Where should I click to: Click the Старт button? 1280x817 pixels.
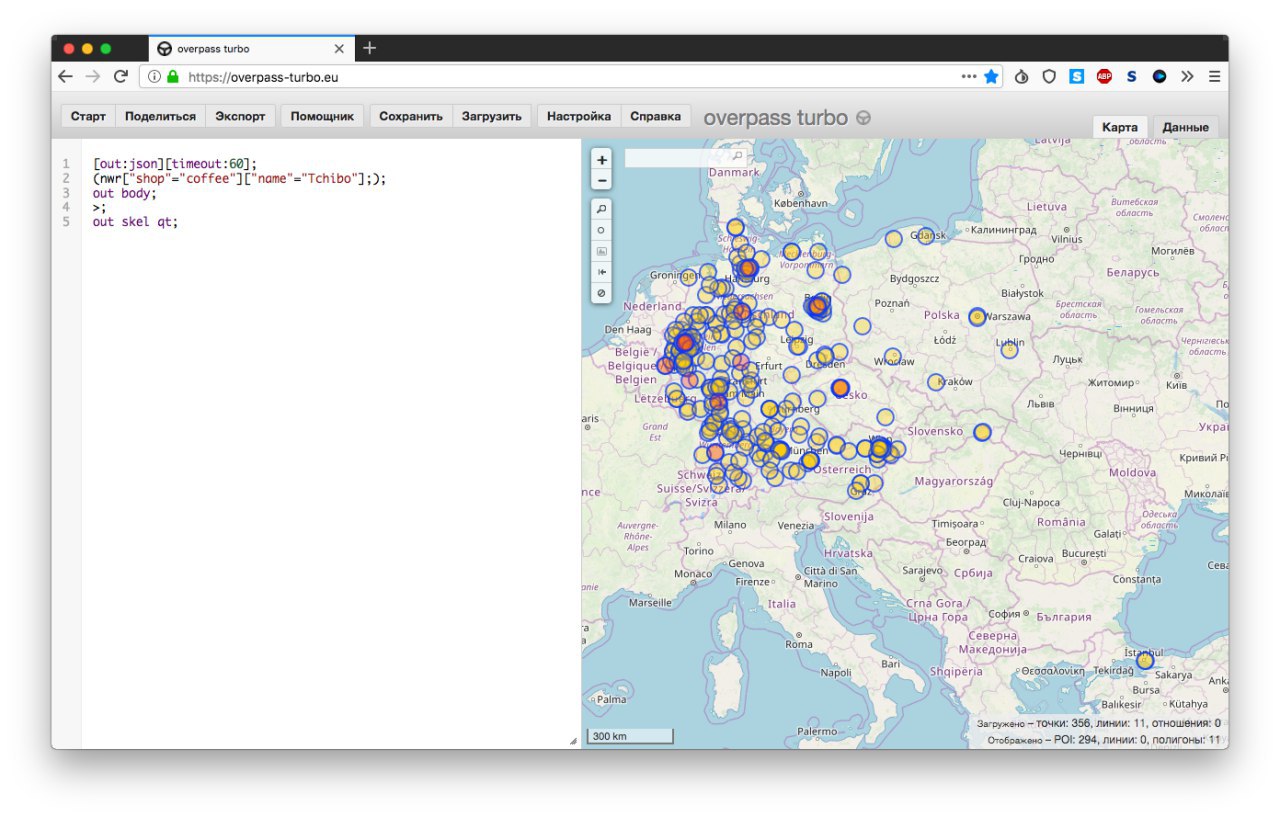[x=88, y=116]
